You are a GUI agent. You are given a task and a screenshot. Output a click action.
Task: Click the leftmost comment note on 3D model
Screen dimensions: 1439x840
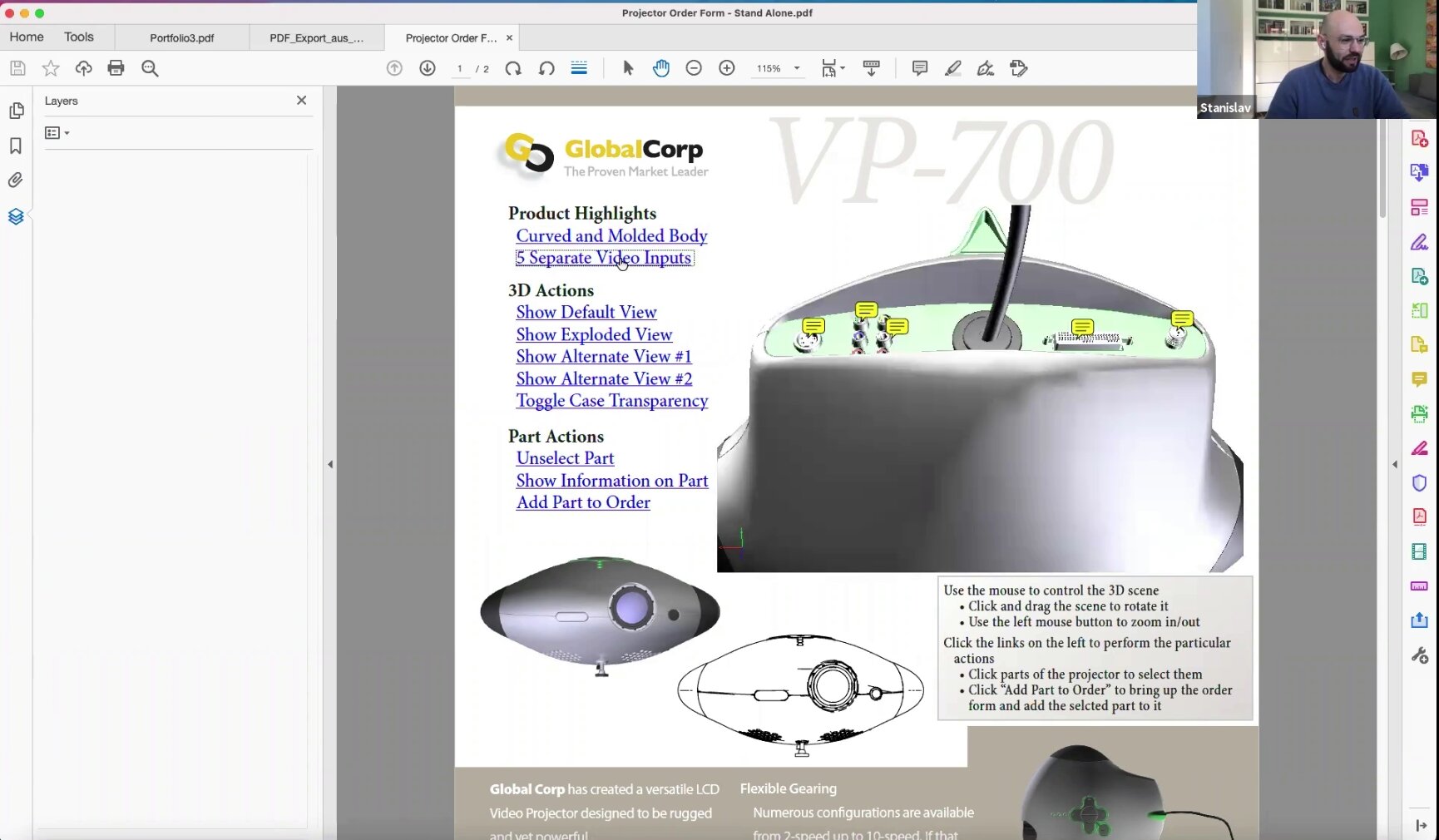[x=813, y=326]
